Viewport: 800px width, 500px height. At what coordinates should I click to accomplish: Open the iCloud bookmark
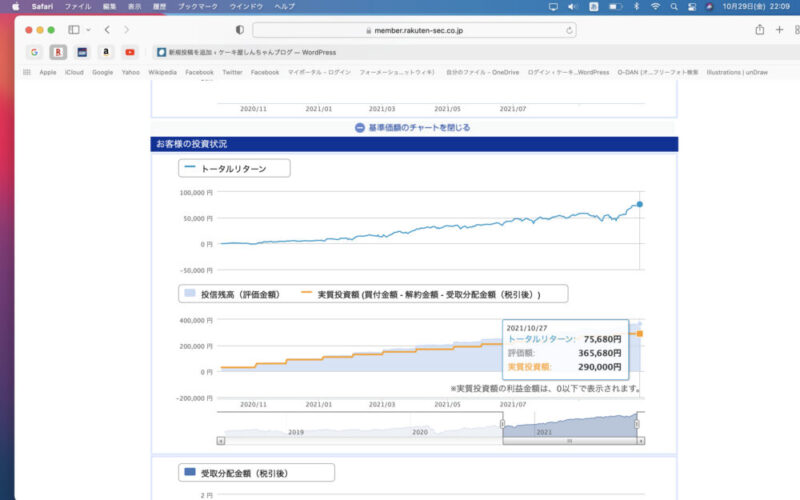74,72
